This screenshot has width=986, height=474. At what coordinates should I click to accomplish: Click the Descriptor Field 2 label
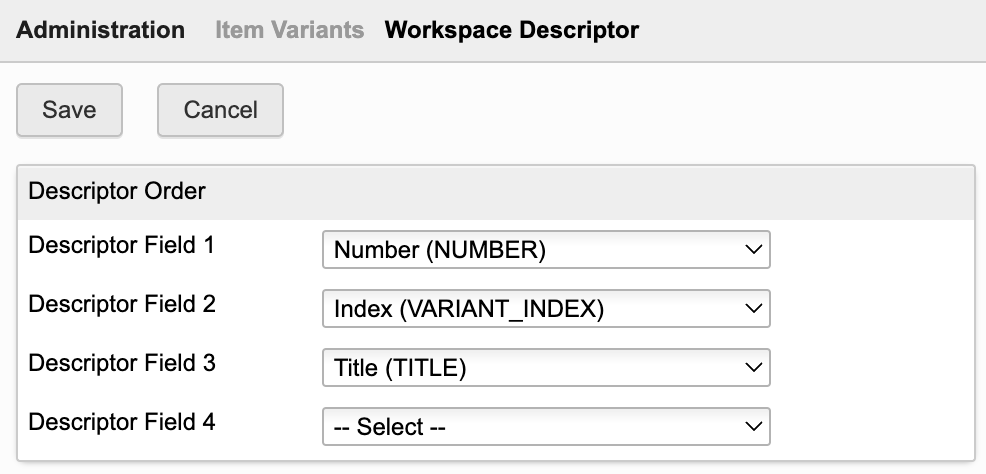pyautogui.click(x=122, y=304)
